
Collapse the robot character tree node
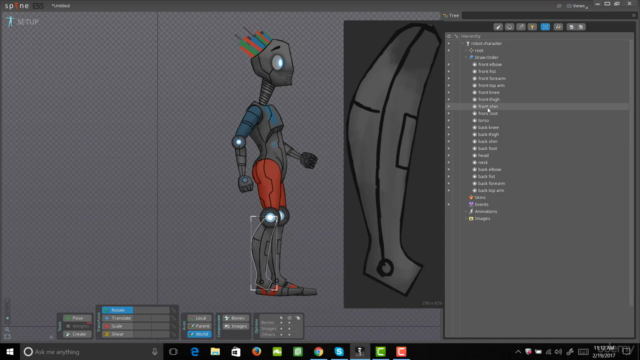[x=463, y=43]
